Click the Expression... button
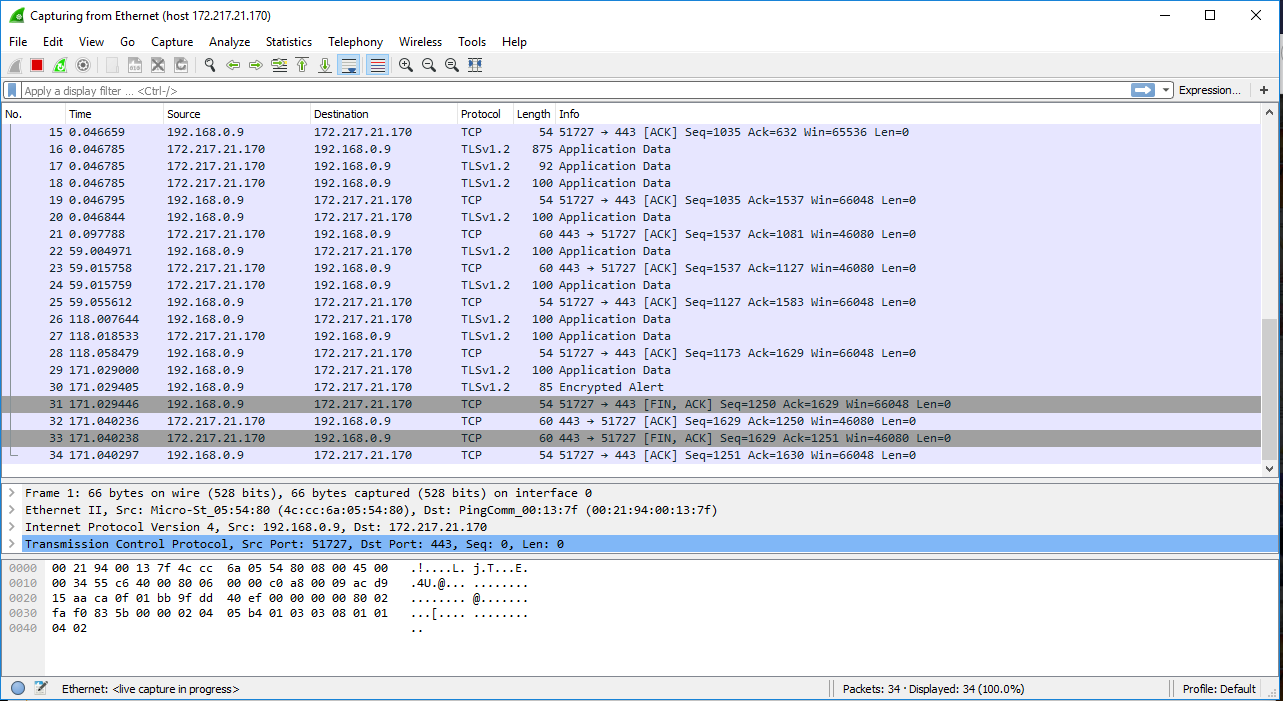Screen dimensions: 1283x701 [x=1209, y=90]
